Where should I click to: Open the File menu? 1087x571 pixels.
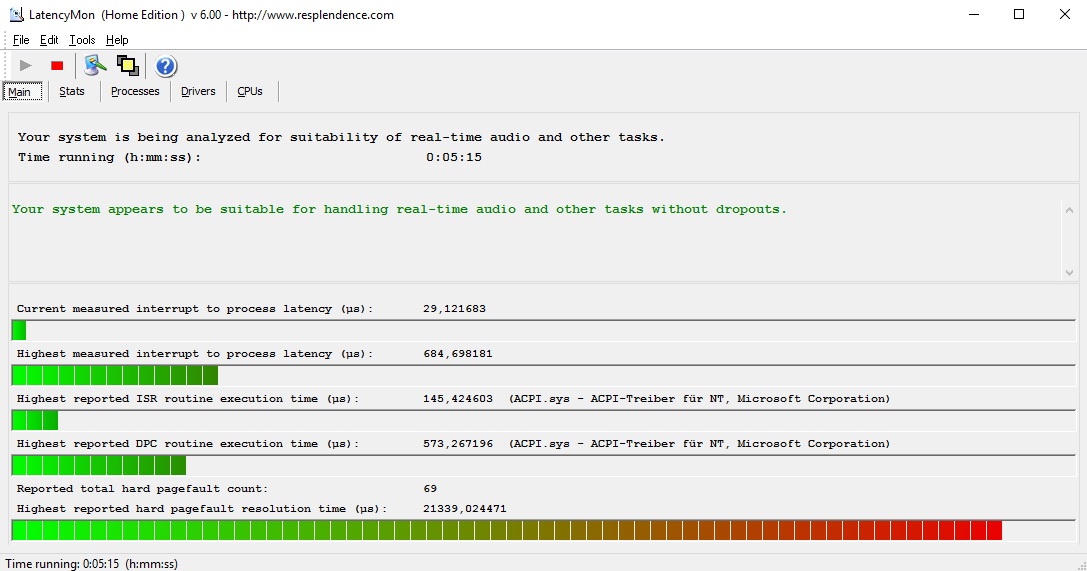coord(21,40)
